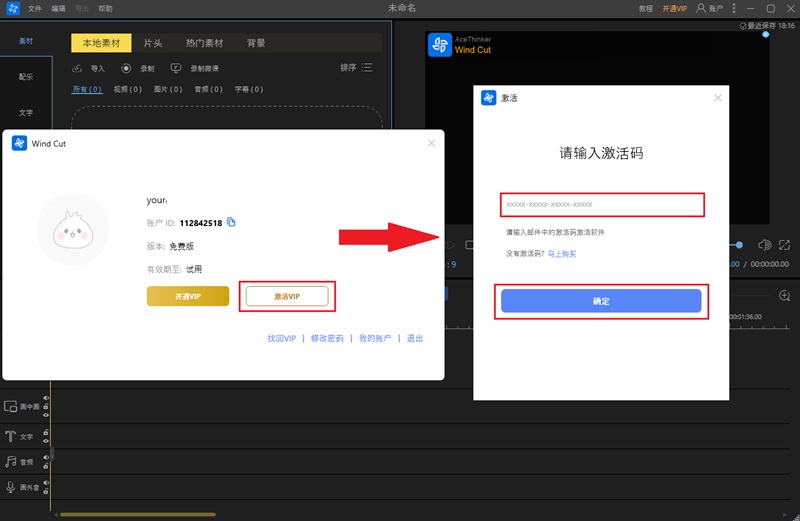Focus the activation code input field
The width and height of the screenshot is (800, 521).
tap(602, 205)
